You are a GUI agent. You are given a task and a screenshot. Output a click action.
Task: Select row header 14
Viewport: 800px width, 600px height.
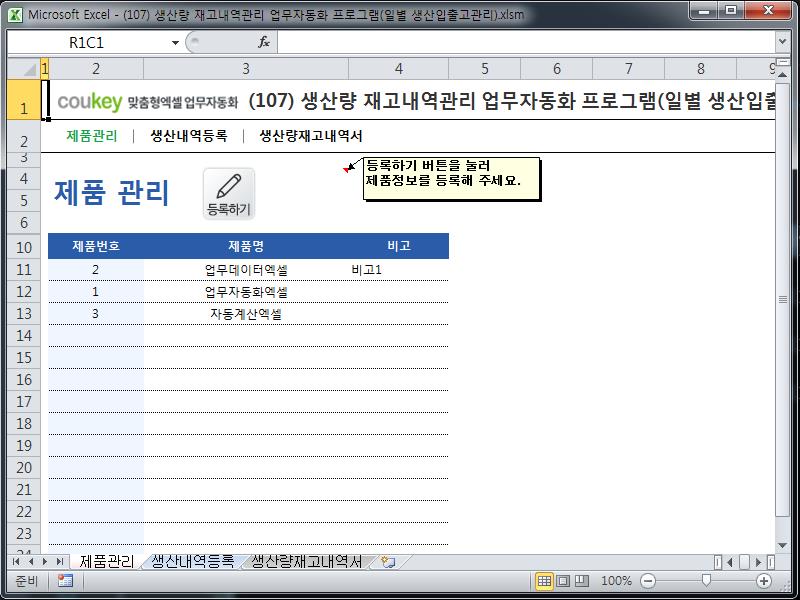coord(24,336)
